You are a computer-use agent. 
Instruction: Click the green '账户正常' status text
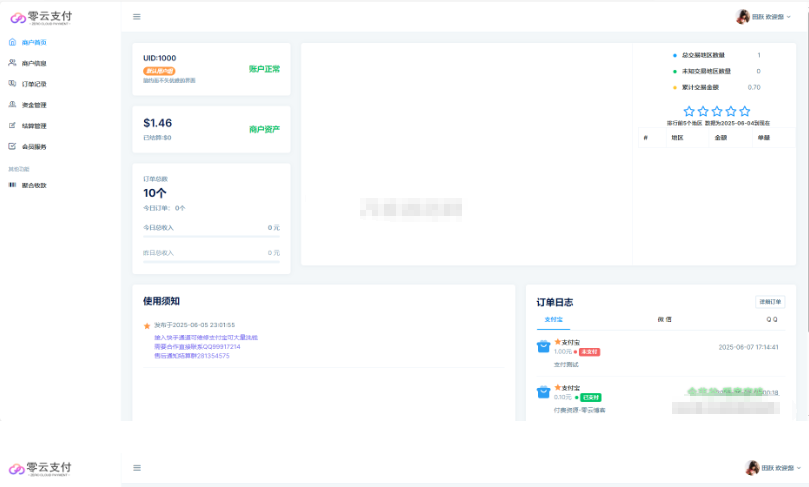tap(264, 69)
